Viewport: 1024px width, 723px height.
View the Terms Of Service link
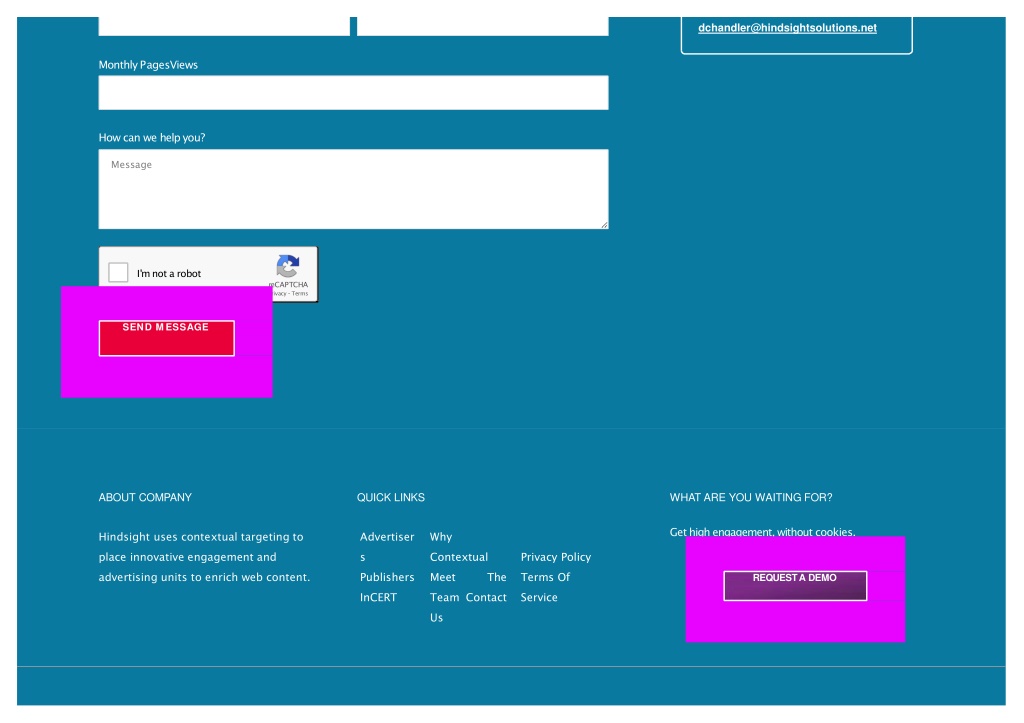(x=545, y=587)
